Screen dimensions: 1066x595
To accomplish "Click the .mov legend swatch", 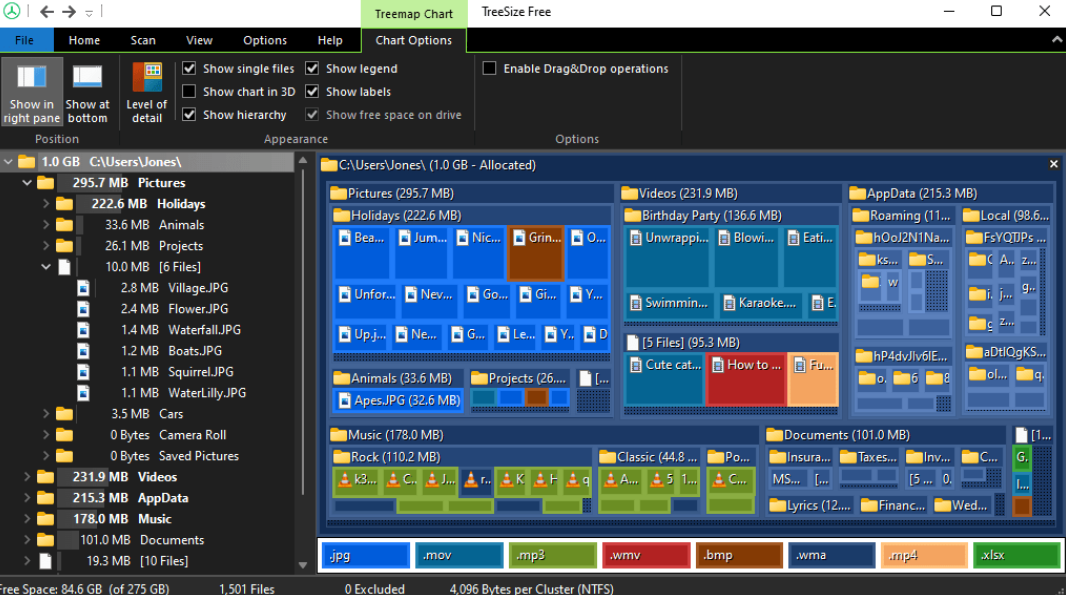I will (x=459, y=556).
